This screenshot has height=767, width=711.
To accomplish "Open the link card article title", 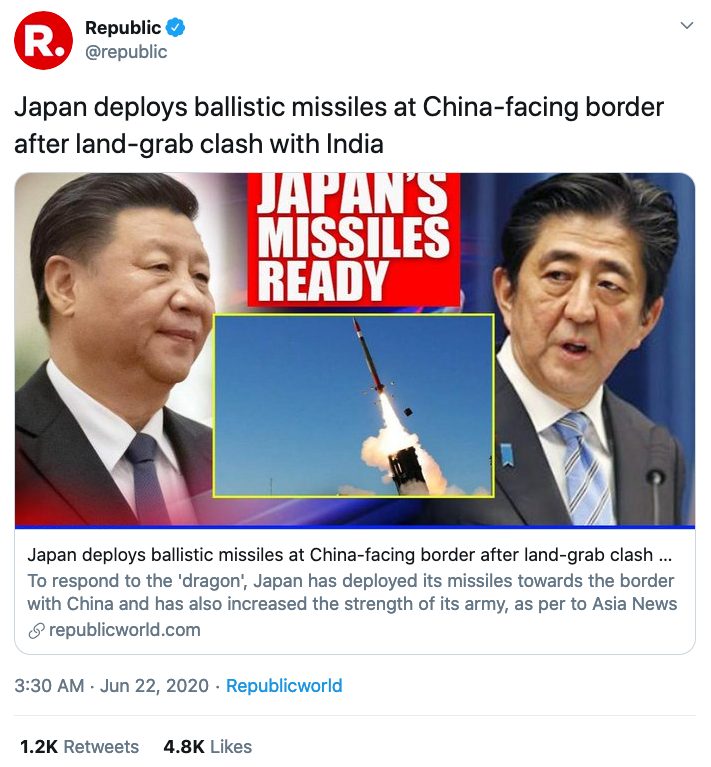I will (x=350, y=555).
